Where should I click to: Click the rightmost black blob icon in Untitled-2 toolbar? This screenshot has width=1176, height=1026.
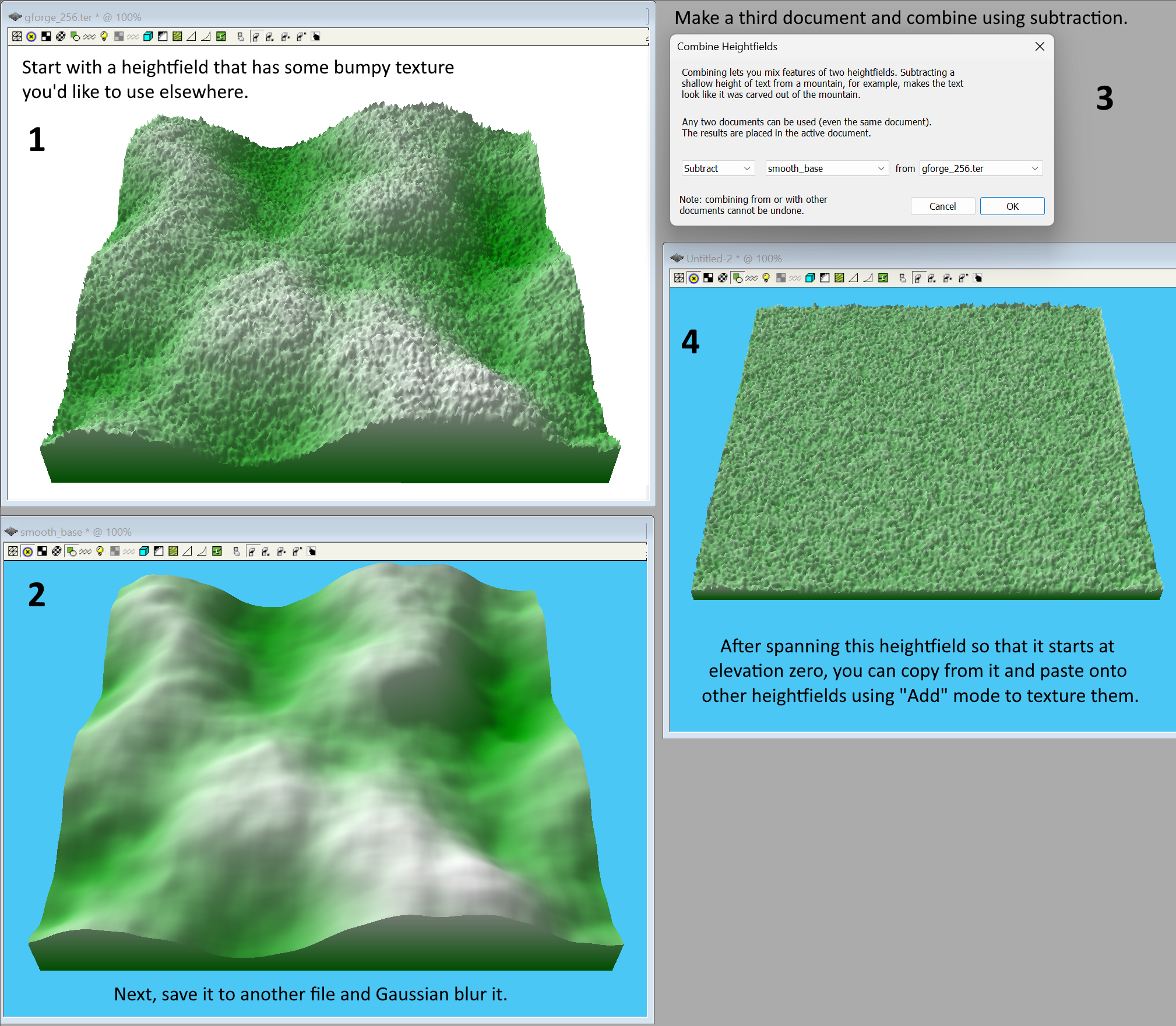coord(978,278)
